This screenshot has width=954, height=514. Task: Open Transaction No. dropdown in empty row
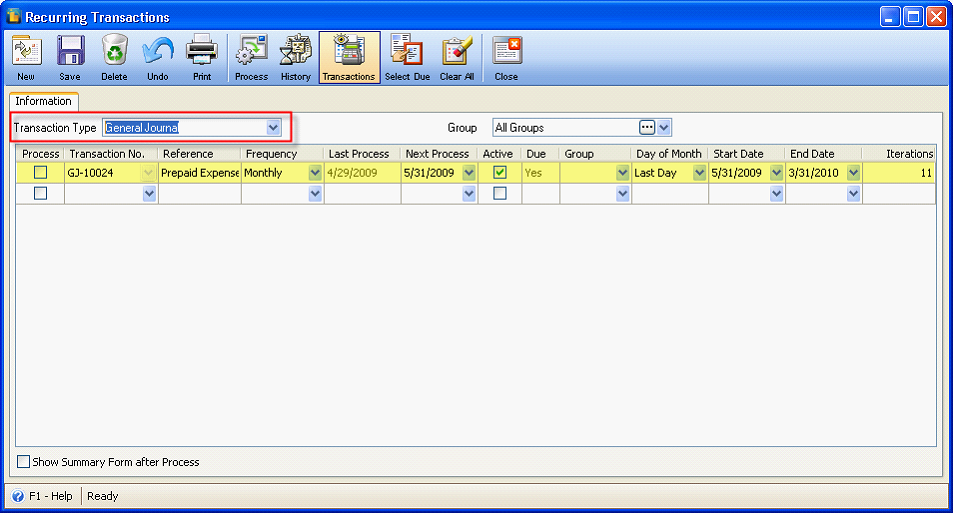coord(149,193)
